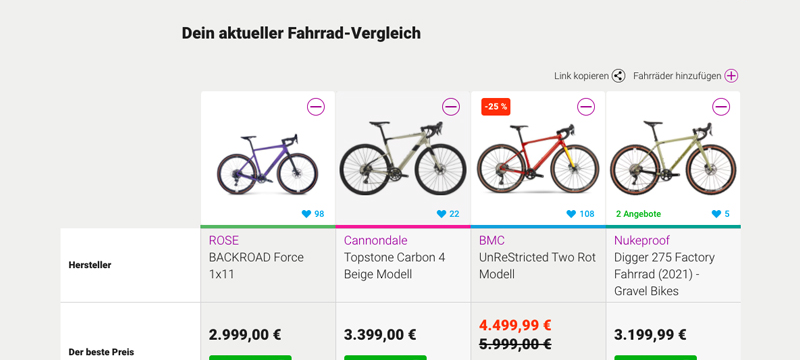Viewport: 800px width, 360px height.
Task: Click the -25 % discount badge
Action: coord(496,107)
